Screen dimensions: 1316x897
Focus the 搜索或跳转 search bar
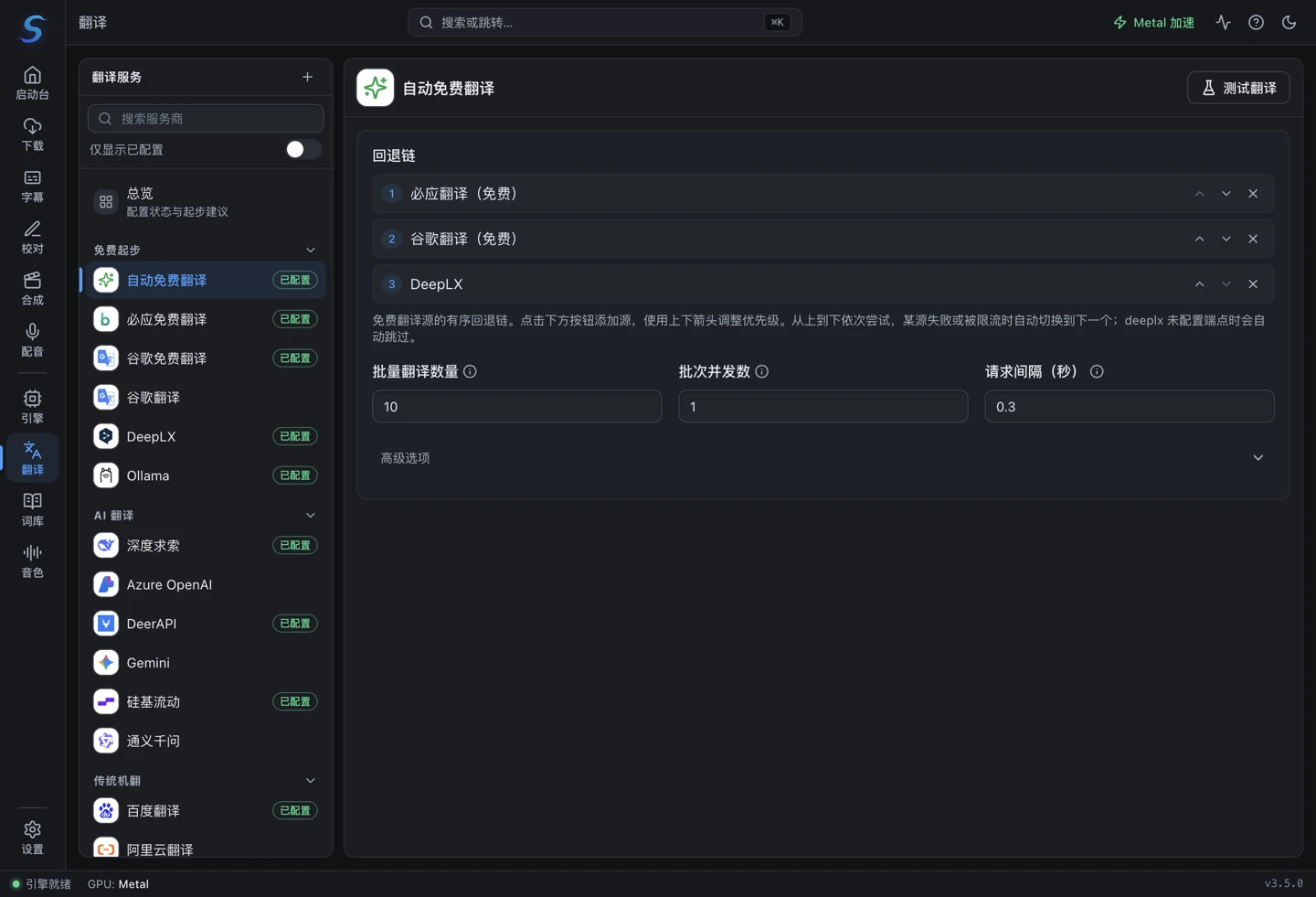[x=604, y=22]
